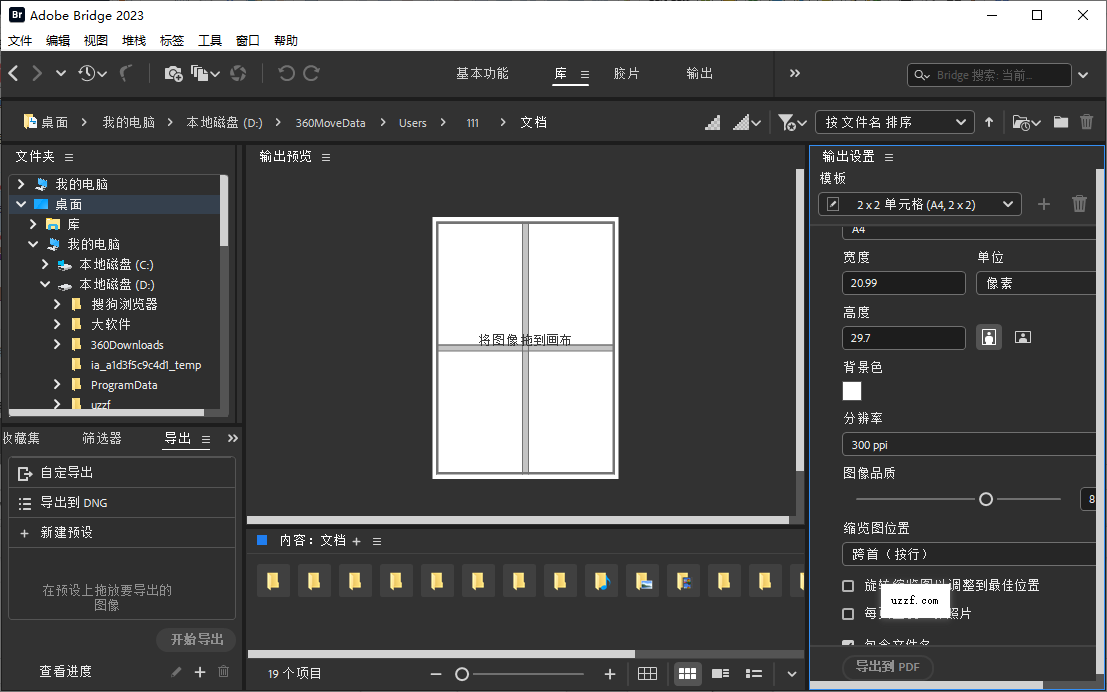Toggle grid lock thumbnail view icon
Image resolution: width=1107 pixels, height=692 pixels.
tap(647, 674)
